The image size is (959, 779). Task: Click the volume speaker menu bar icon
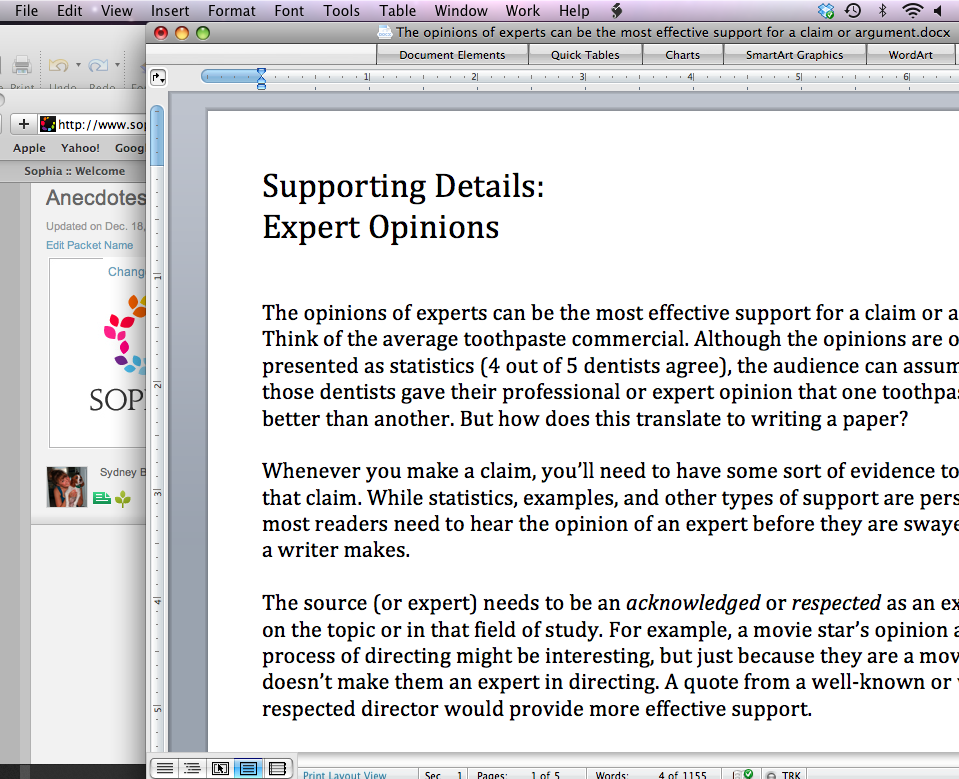click(938, 10)
